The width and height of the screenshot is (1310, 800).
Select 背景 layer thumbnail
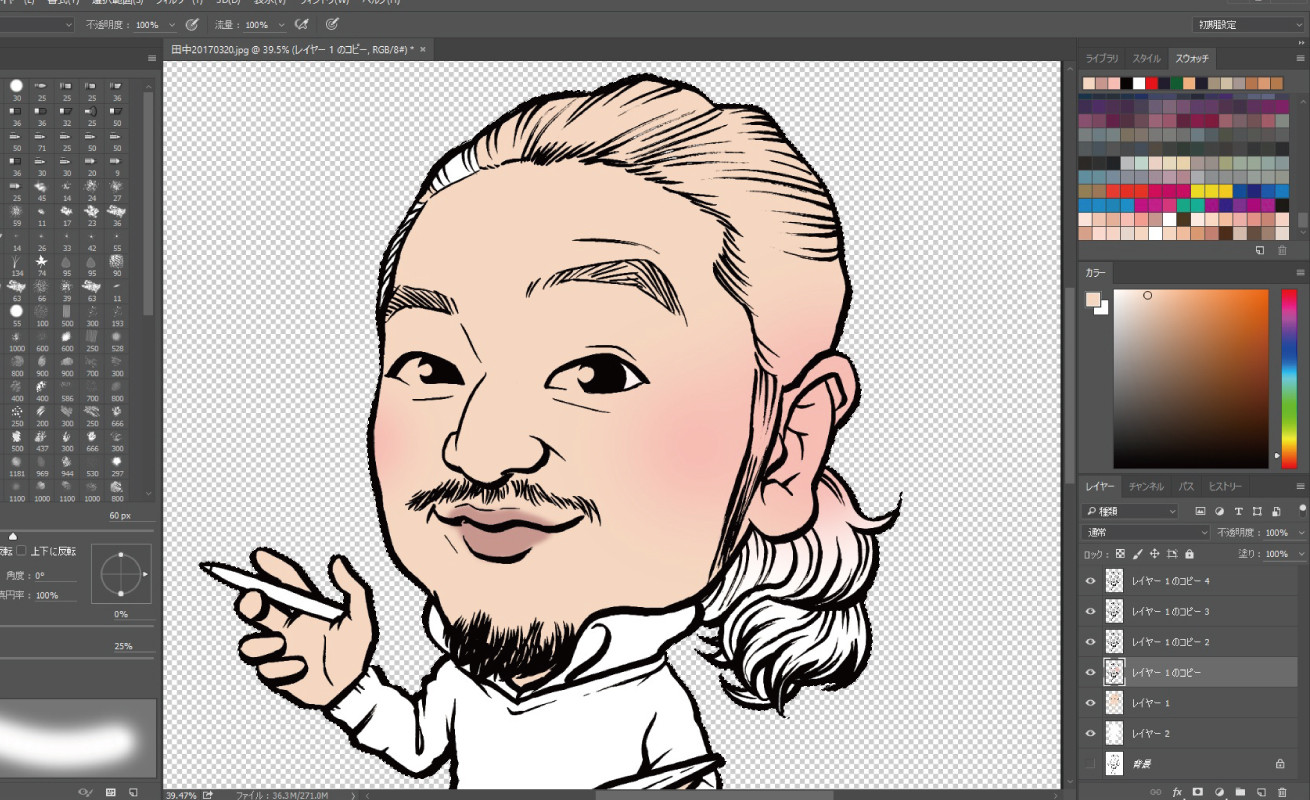[x=1114, y=764]
